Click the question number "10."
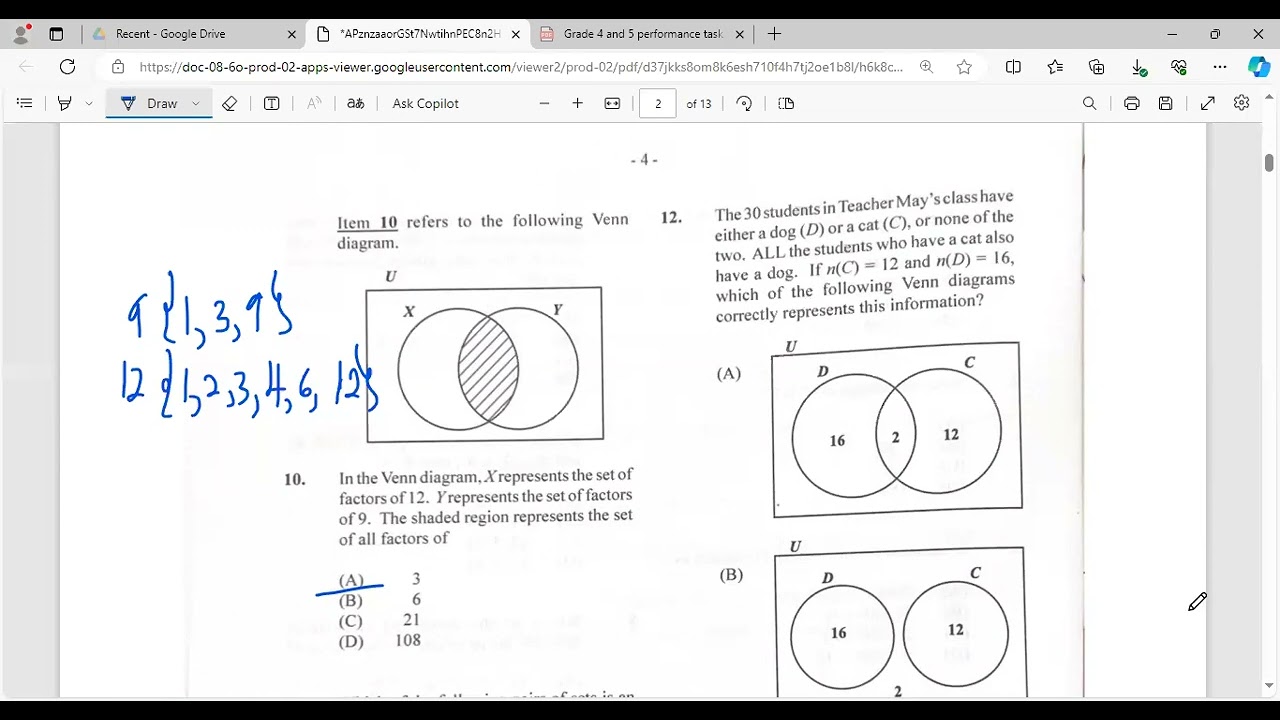1280x720 pixels. [x=295, y=479]
